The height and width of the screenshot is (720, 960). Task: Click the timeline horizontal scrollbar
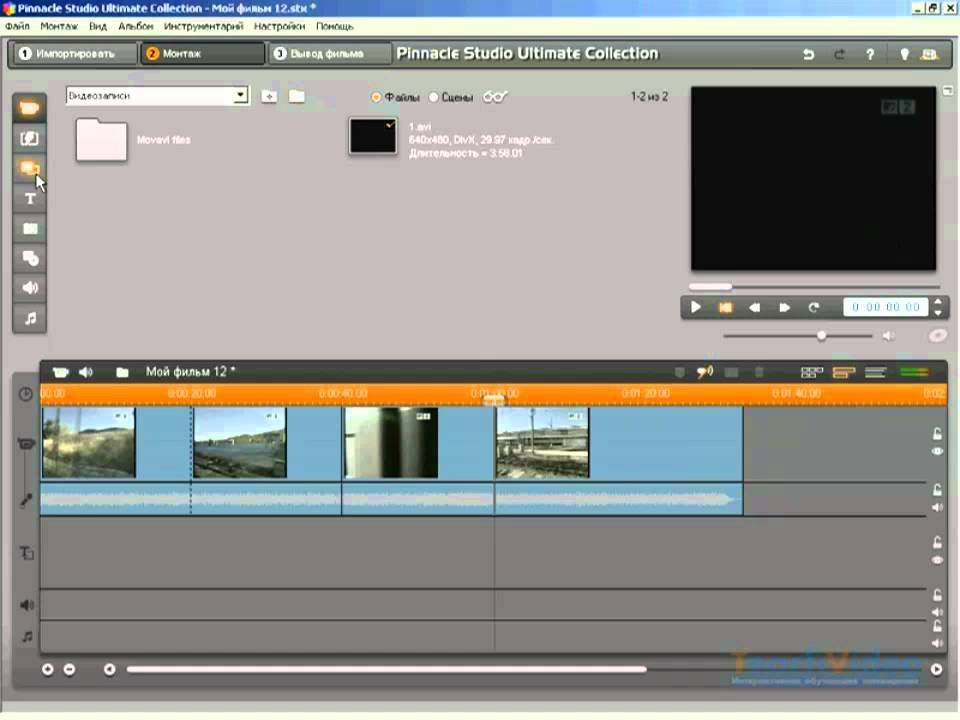386,670
